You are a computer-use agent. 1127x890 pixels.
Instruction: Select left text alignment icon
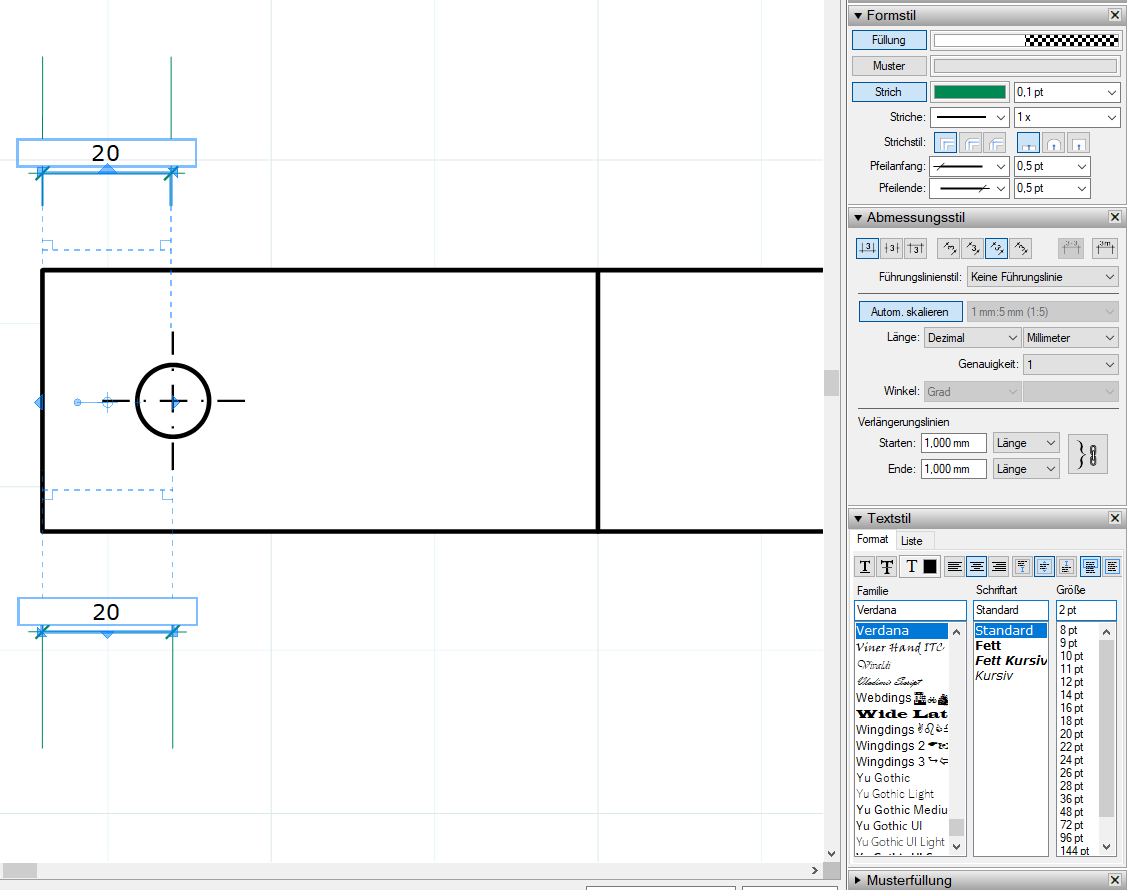point(955,567)
